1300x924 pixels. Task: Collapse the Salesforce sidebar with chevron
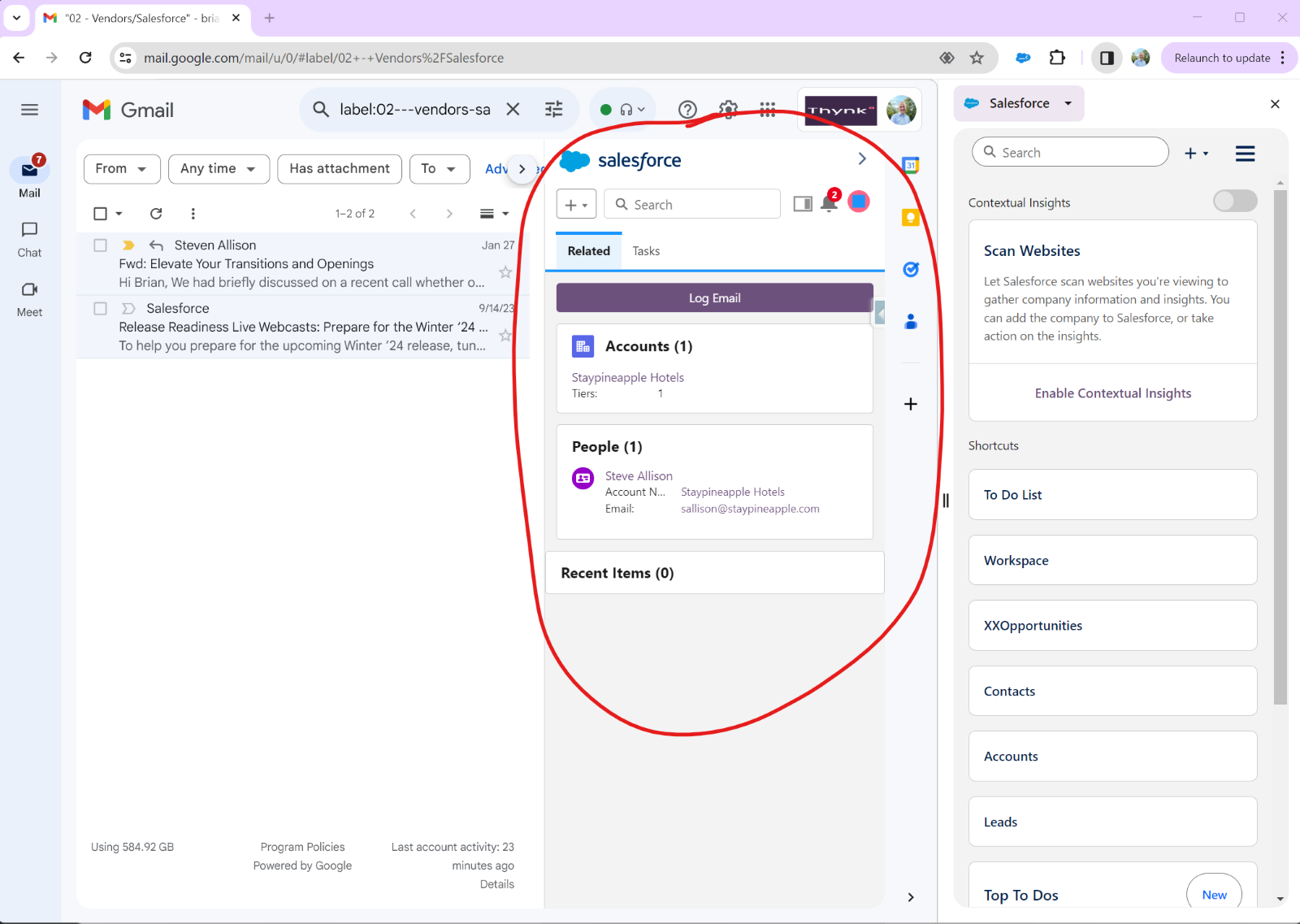coord(862,159)
